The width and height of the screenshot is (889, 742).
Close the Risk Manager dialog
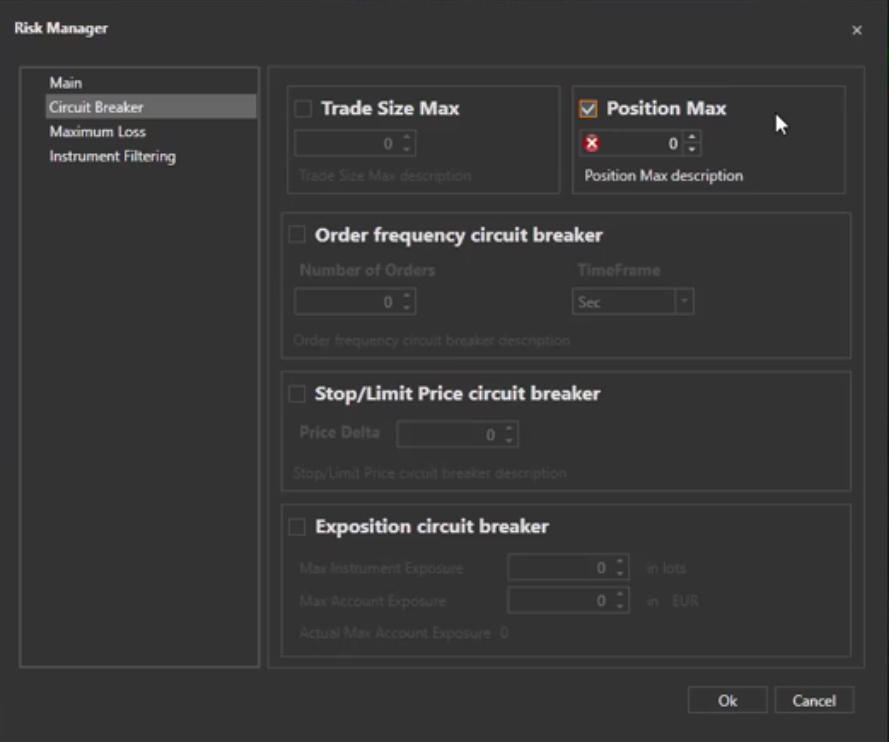coord(857,30)
